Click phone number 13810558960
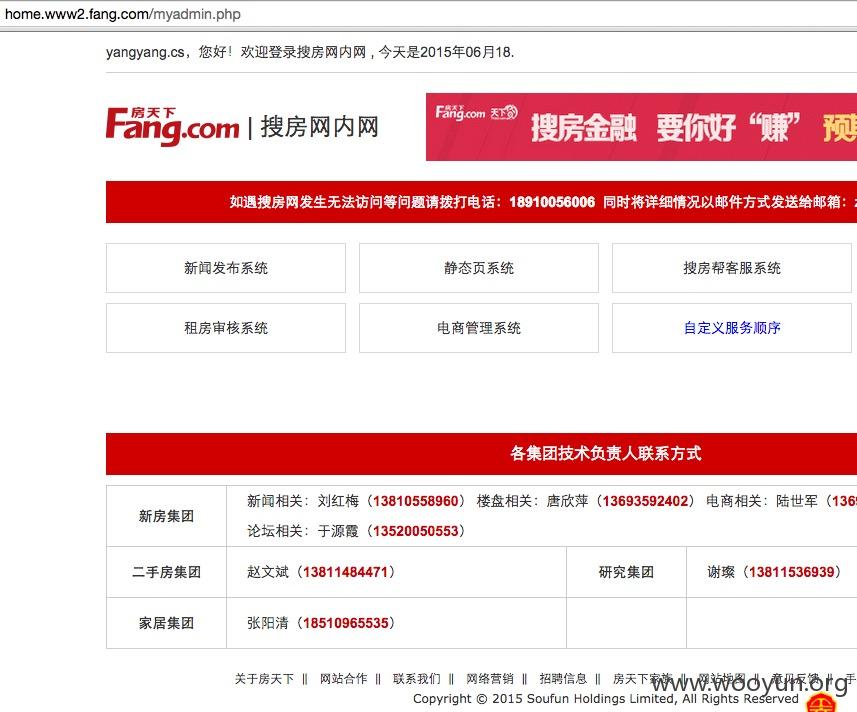This screenshot has height=712, width=857. [416, 501]
